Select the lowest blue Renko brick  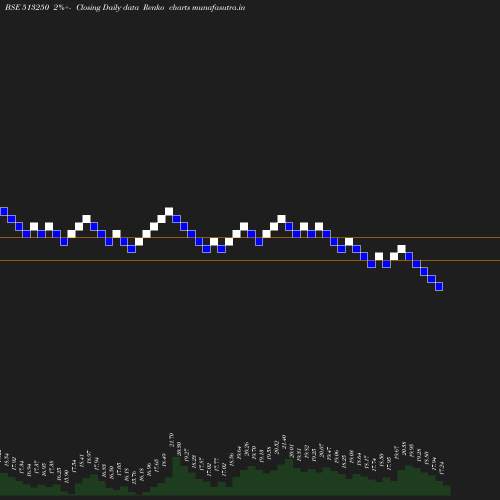(439, 286)
